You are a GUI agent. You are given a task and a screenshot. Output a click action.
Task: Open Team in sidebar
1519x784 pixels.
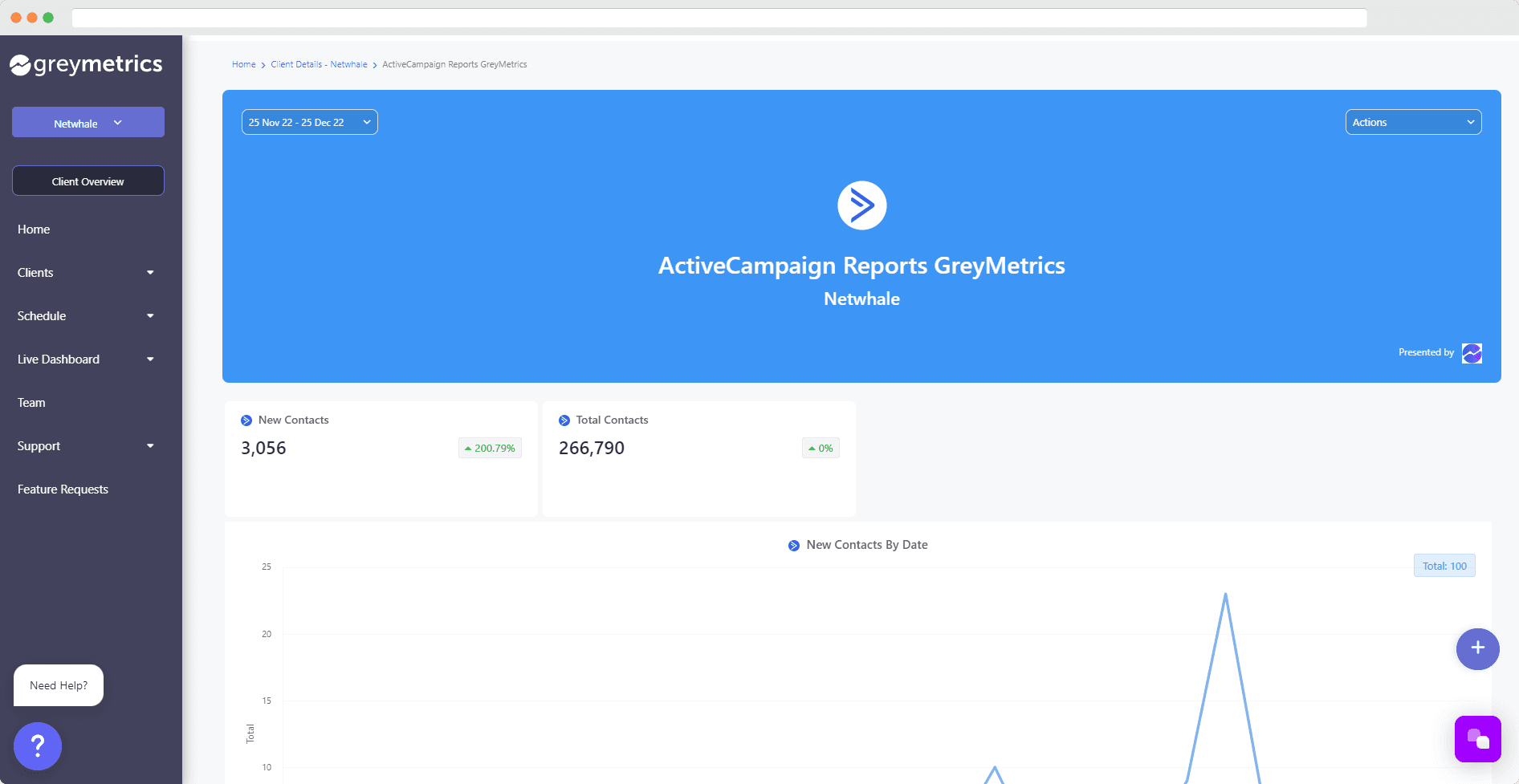(31, 403)
